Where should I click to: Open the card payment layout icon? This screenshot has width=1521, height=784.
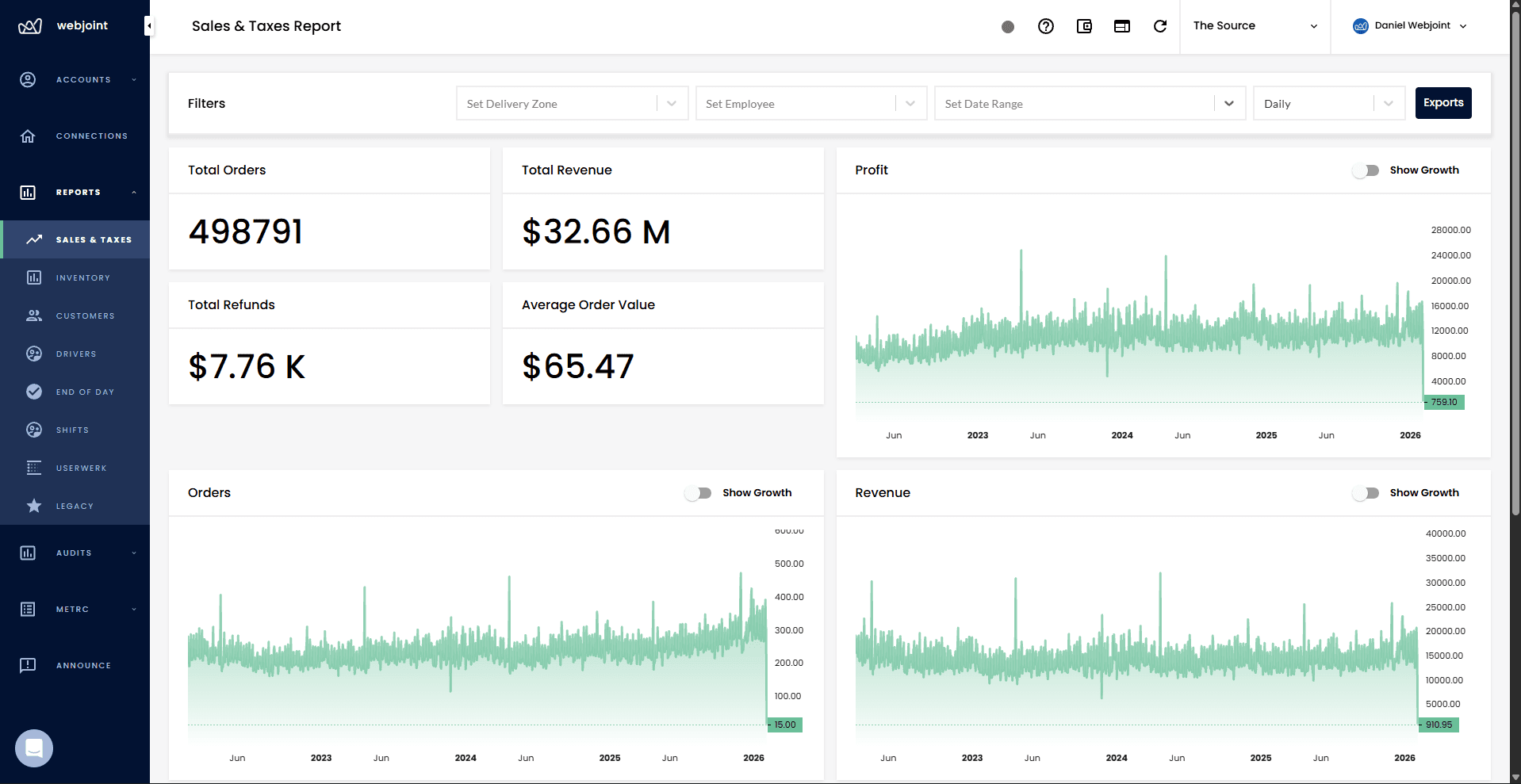[x=1122, y=26]
